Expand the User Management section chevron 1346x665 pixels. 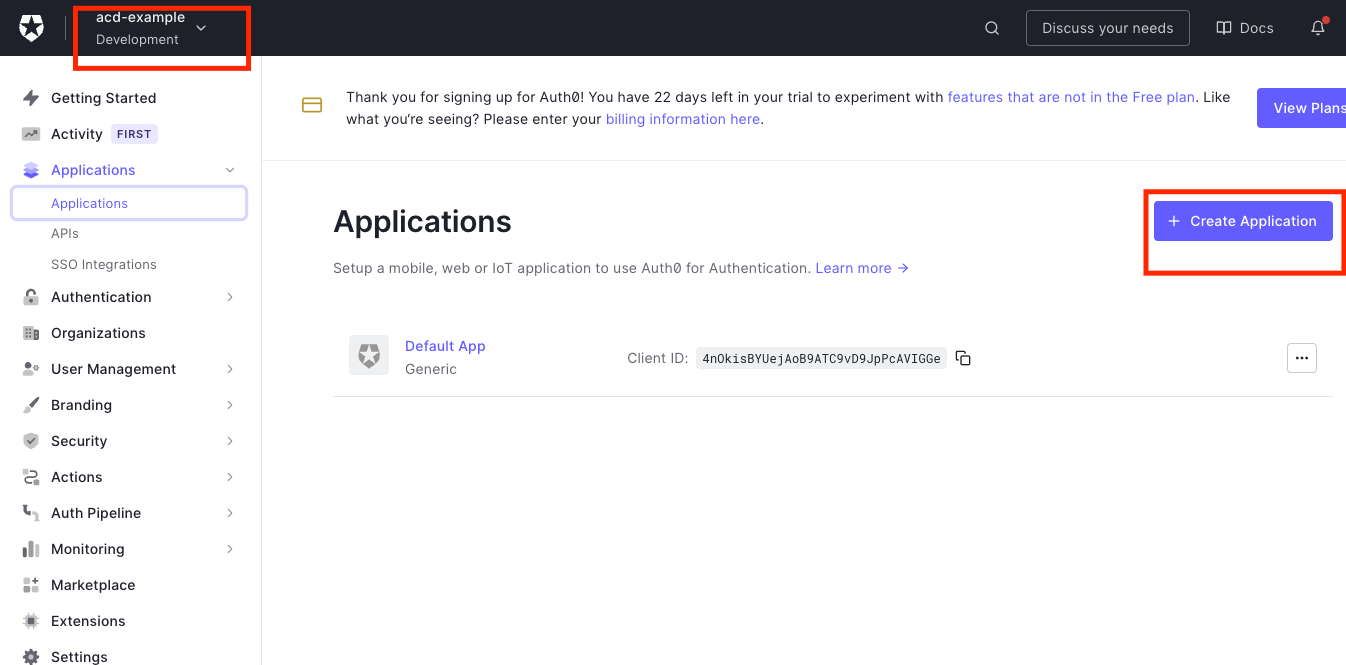coord(230,369)
